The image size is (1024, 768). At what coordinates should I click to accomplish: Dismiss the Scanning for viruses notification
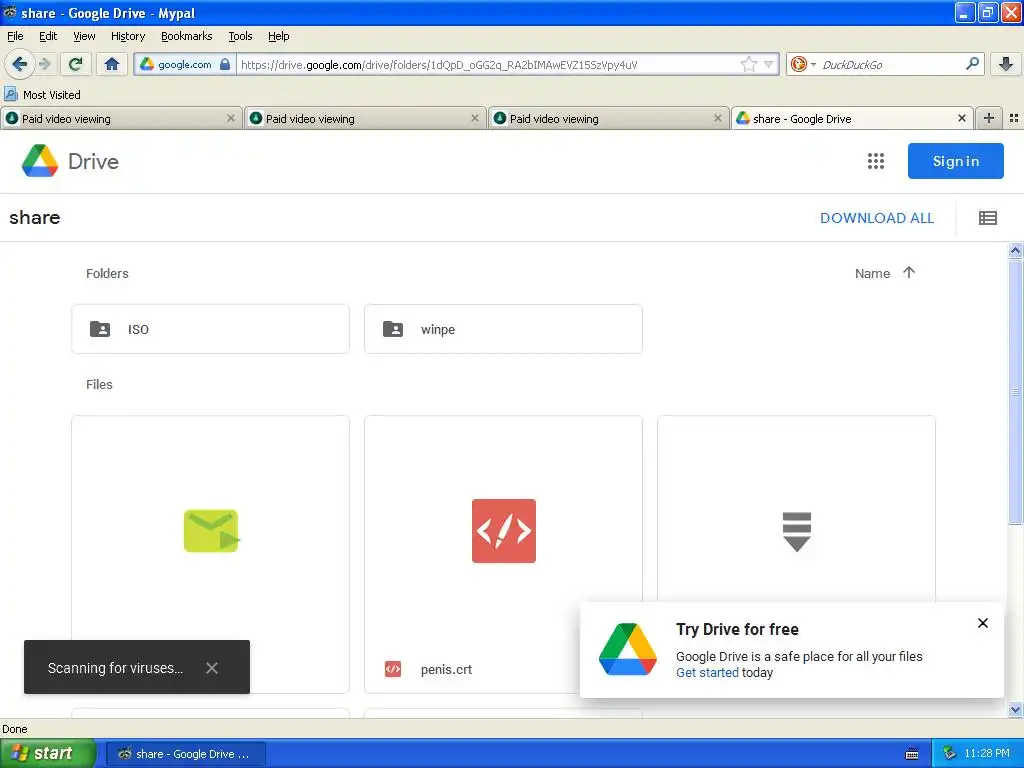(x=212, y=668)
